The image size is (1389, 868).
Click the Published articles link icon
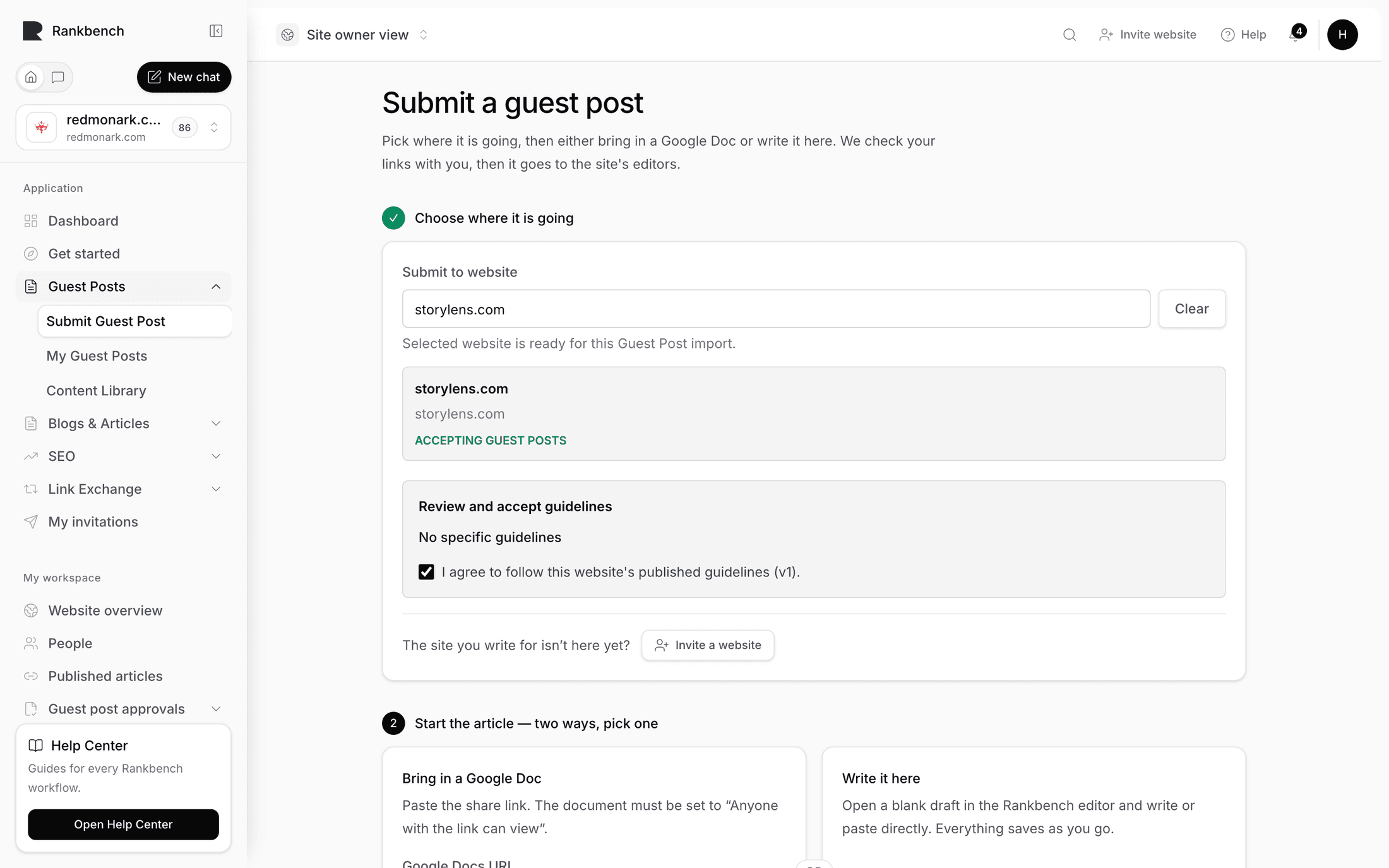point(31,676)
